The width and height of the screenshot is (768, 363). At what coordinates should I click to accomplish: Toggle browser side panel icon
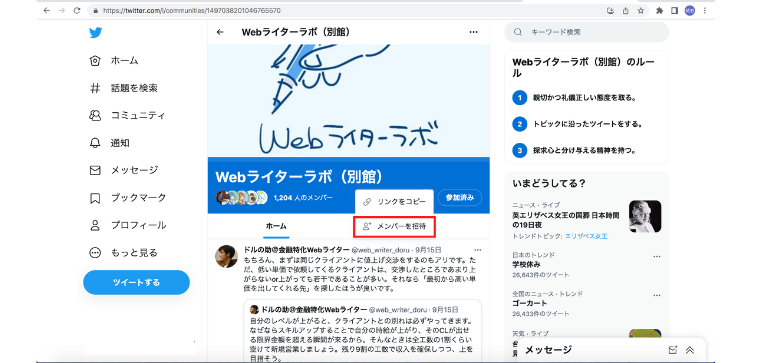[x=674, y=10]
